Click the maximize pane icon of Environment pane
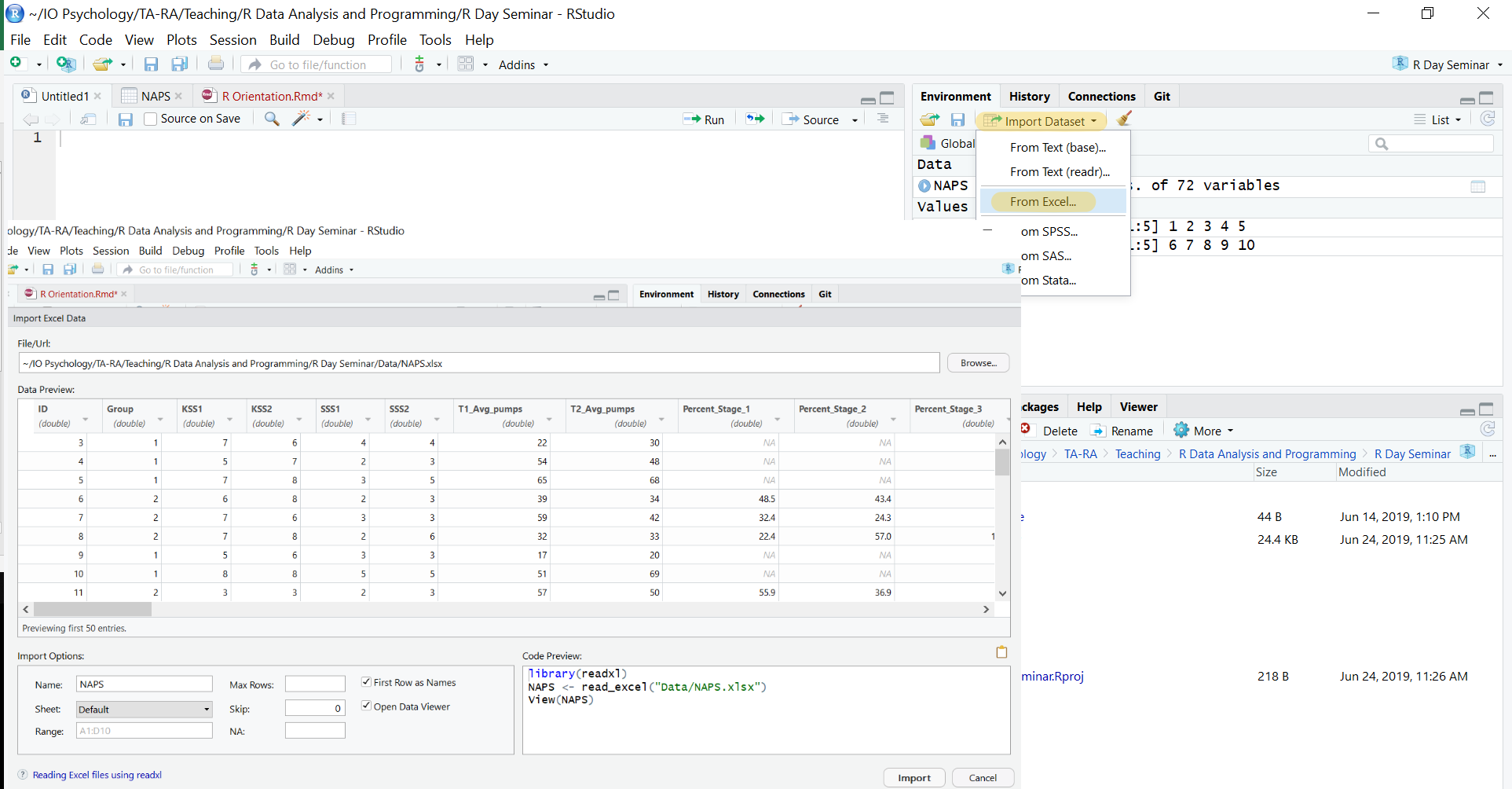Viewport: 1512px width, 789px height. [1486, 97]
